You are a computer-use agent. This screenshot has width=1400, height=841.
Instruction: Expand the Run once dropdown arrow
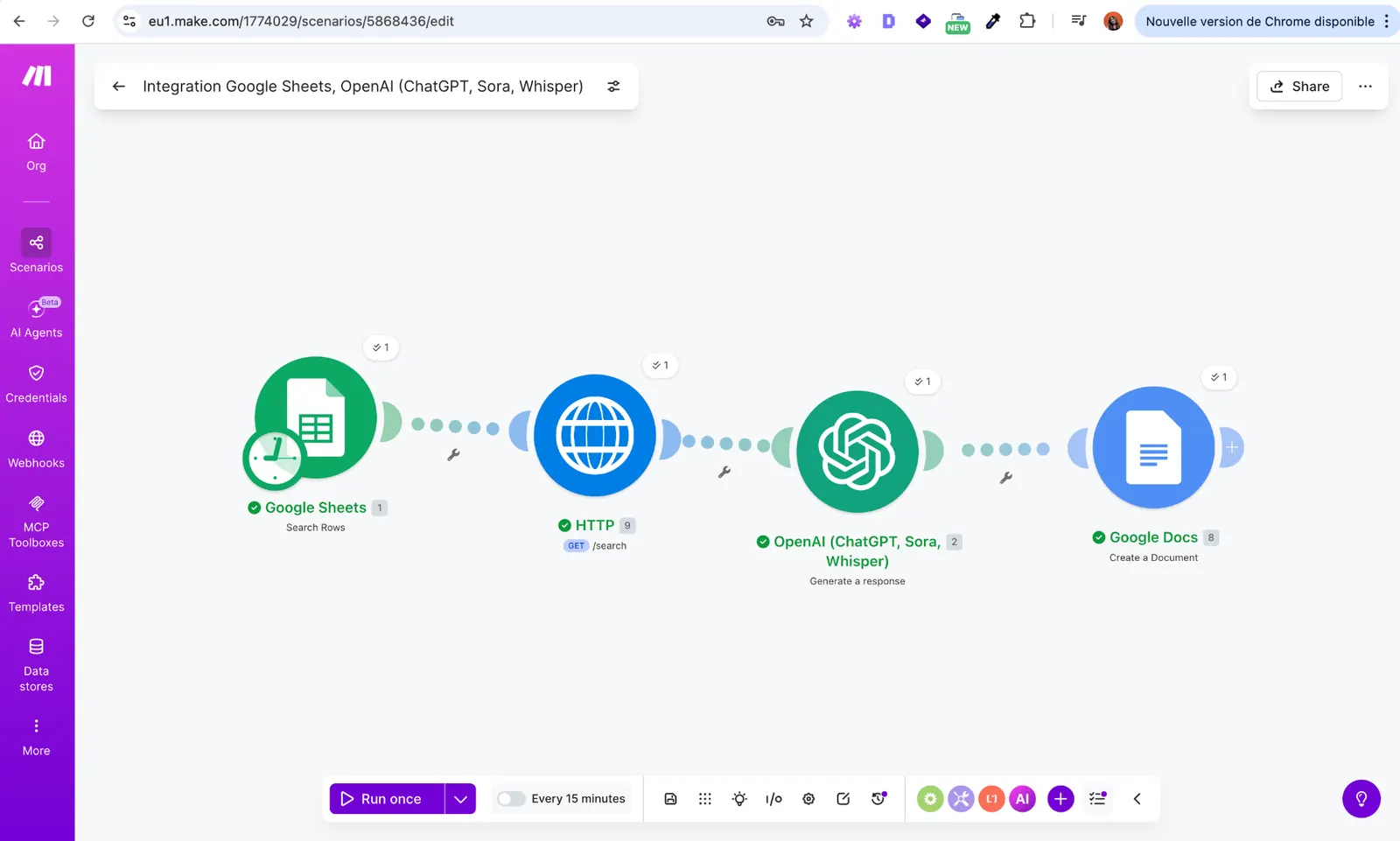tap(460, 799)
